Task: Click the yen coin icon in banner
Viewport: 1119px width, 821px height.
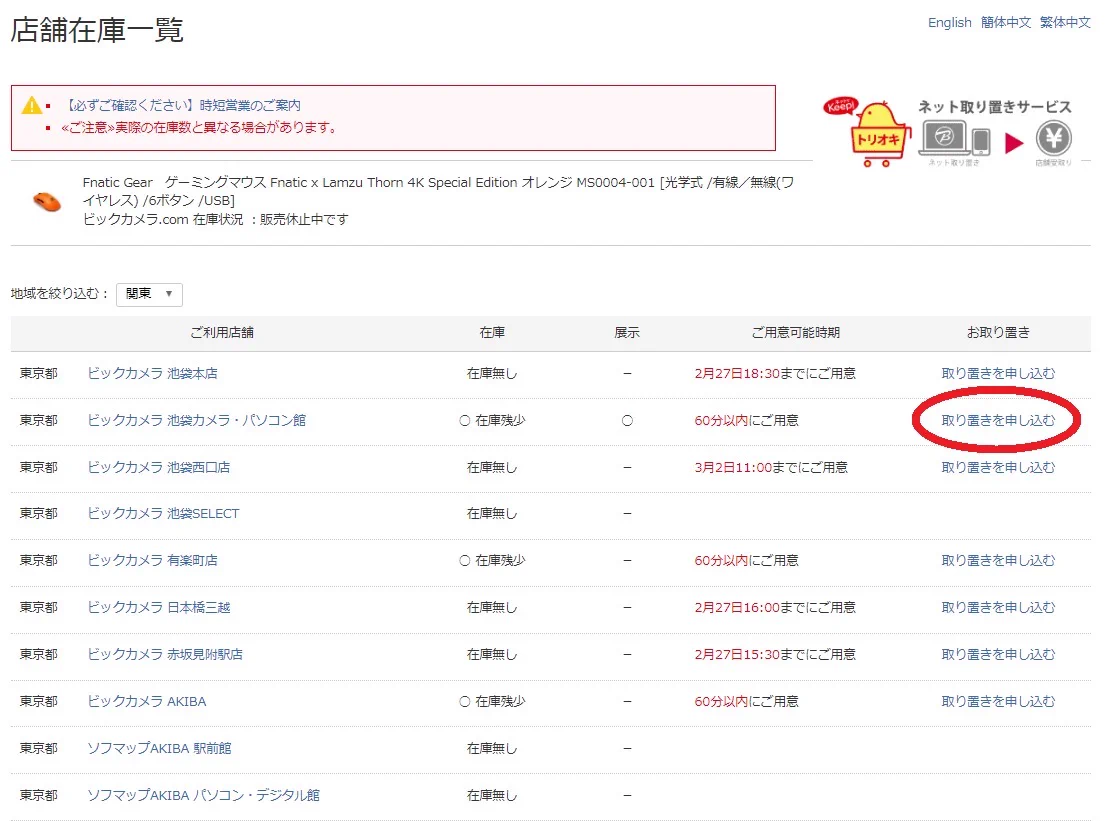Action: [1053, 138]
